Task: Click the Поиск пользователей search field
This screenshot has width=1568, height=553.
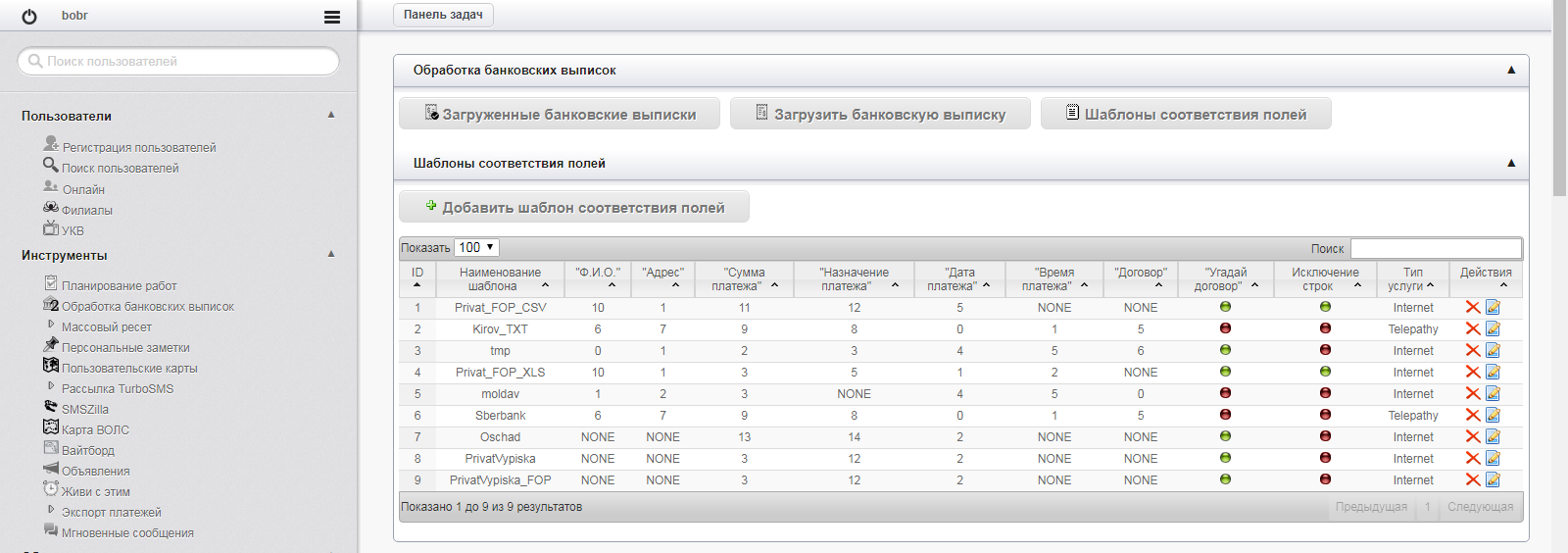Action: point(178,62)
